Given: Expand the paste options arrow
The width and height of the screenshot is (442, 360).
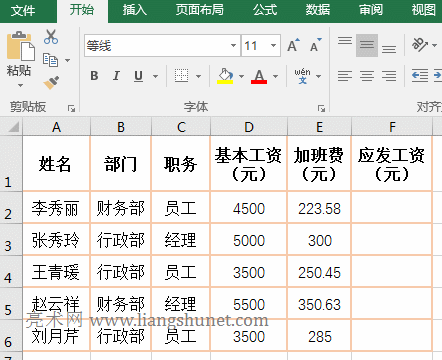Looking at the screenshot, I should click(x=20, y=86).
